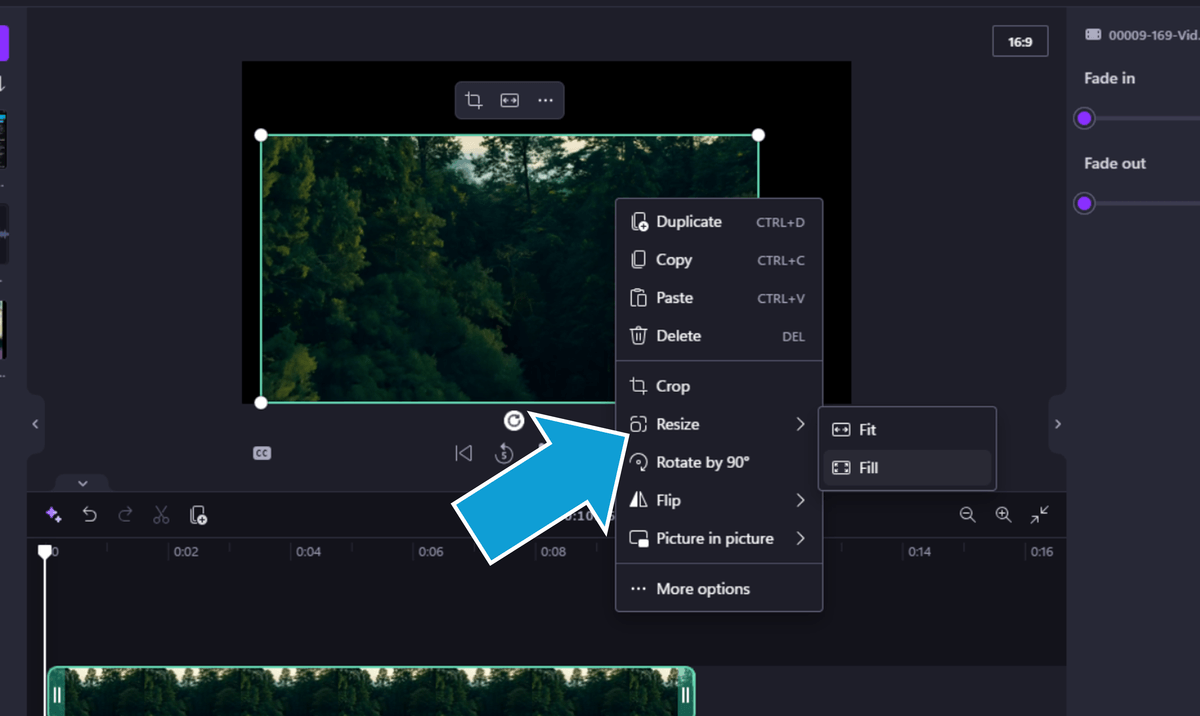Viewport: 1200px width, 716px height.
Task: Click the fit-to-timeline arrows icon near zoom controls
Action: pos(1039,514)
